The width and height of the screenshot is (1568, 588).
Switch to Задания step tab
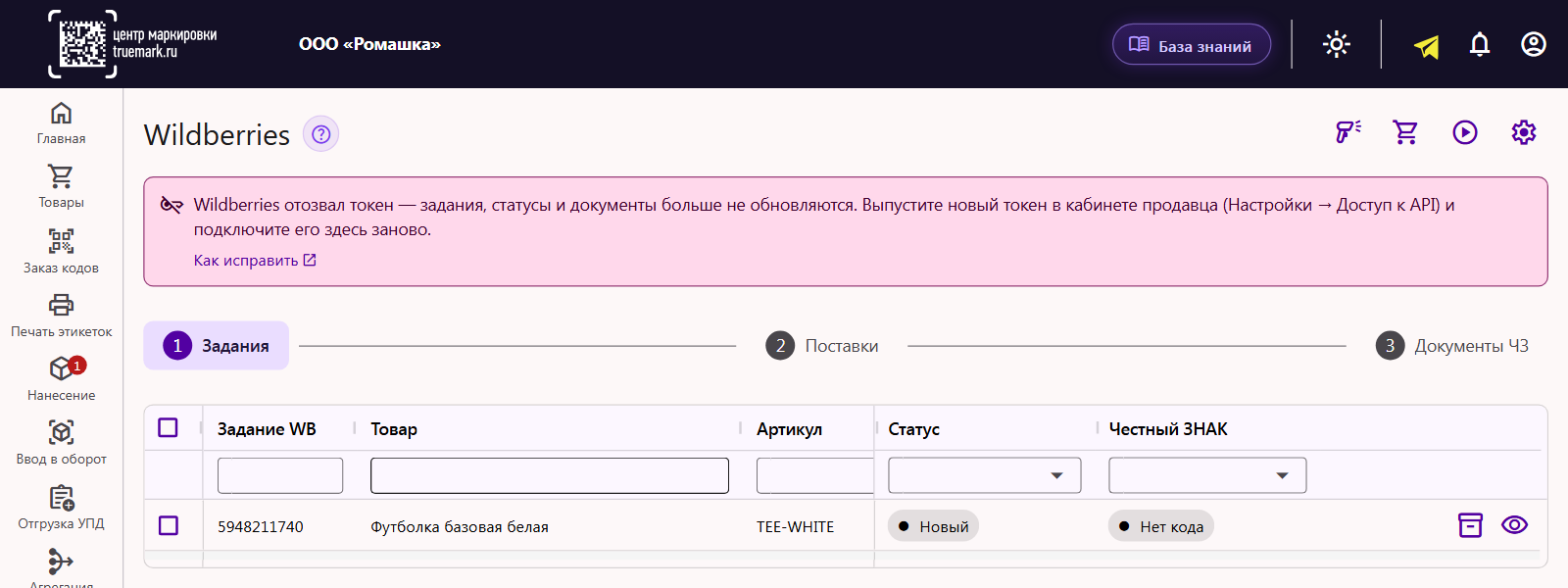coord(217,346)
